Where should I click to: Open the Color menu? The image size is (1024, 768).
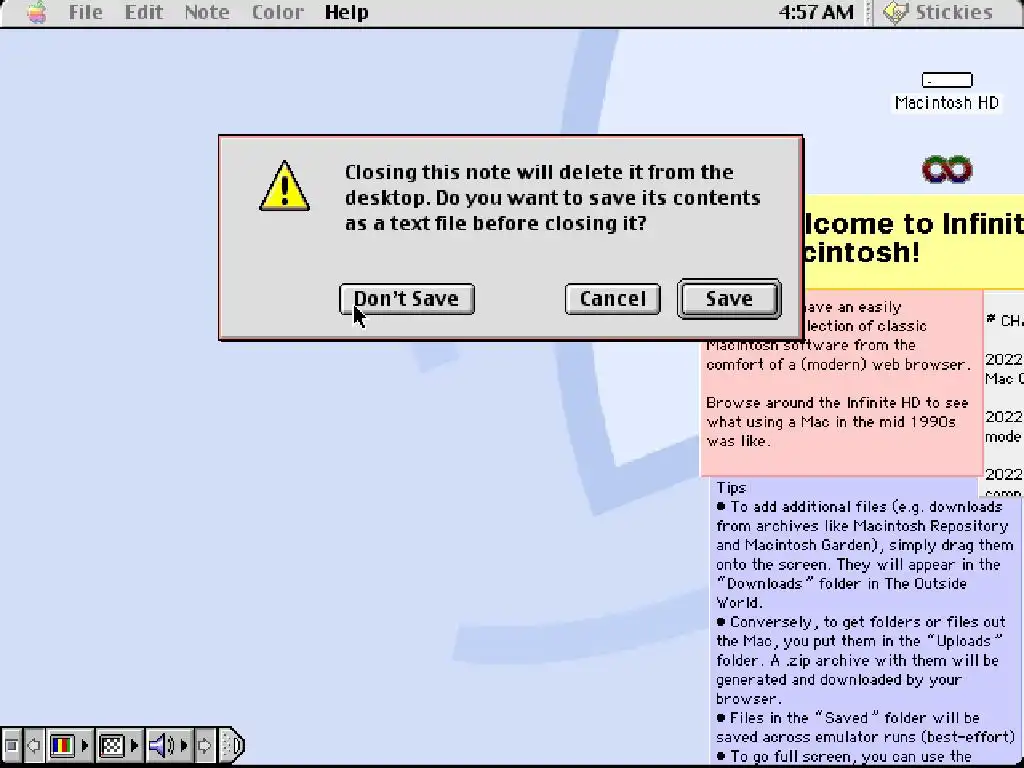(x=278, y=12)
